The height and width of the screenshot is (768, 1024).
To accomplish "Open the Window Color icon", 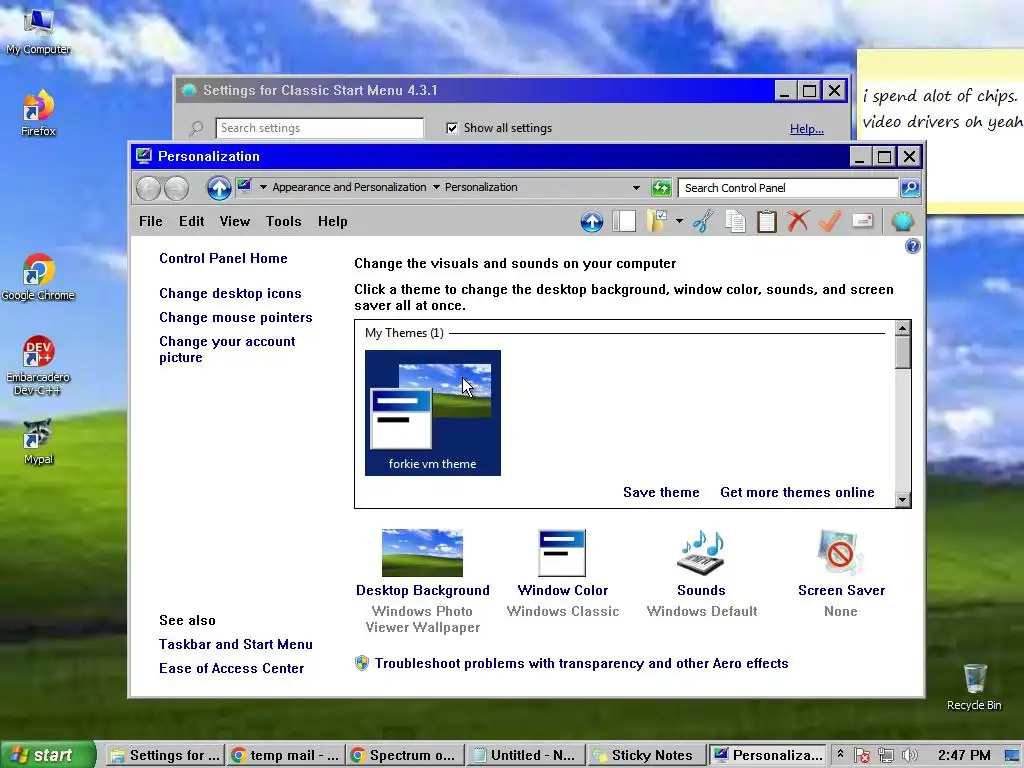I will (x=562, y=552).
